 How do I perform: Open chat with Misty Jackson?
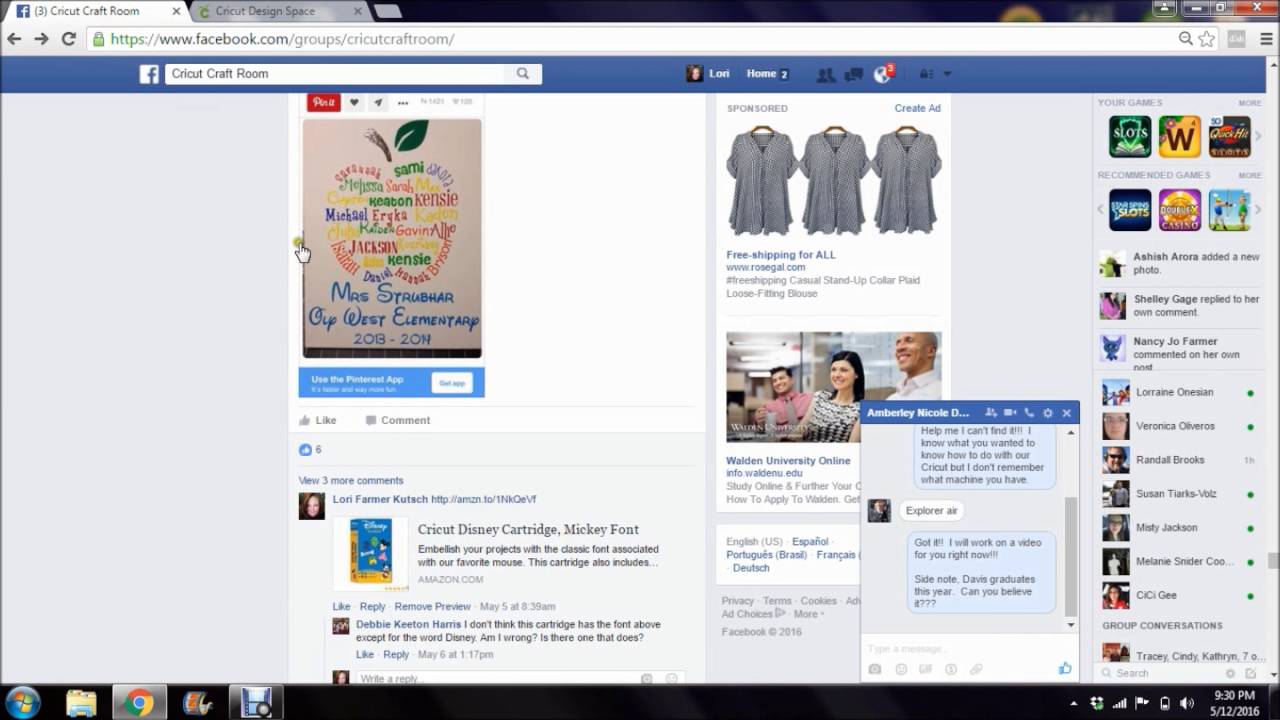1179,528
